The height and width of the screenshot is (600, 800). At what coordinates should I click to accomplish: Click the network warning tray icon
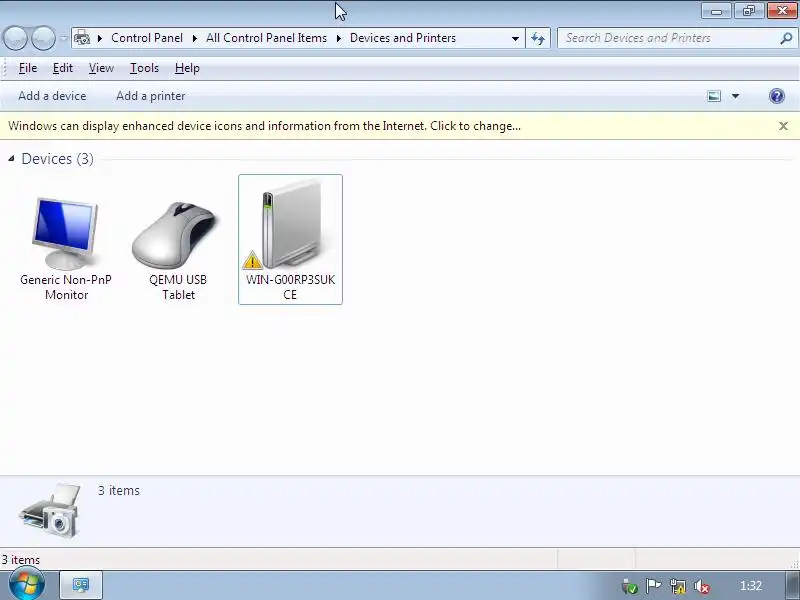pyautogui.click(x=678, y=586)
